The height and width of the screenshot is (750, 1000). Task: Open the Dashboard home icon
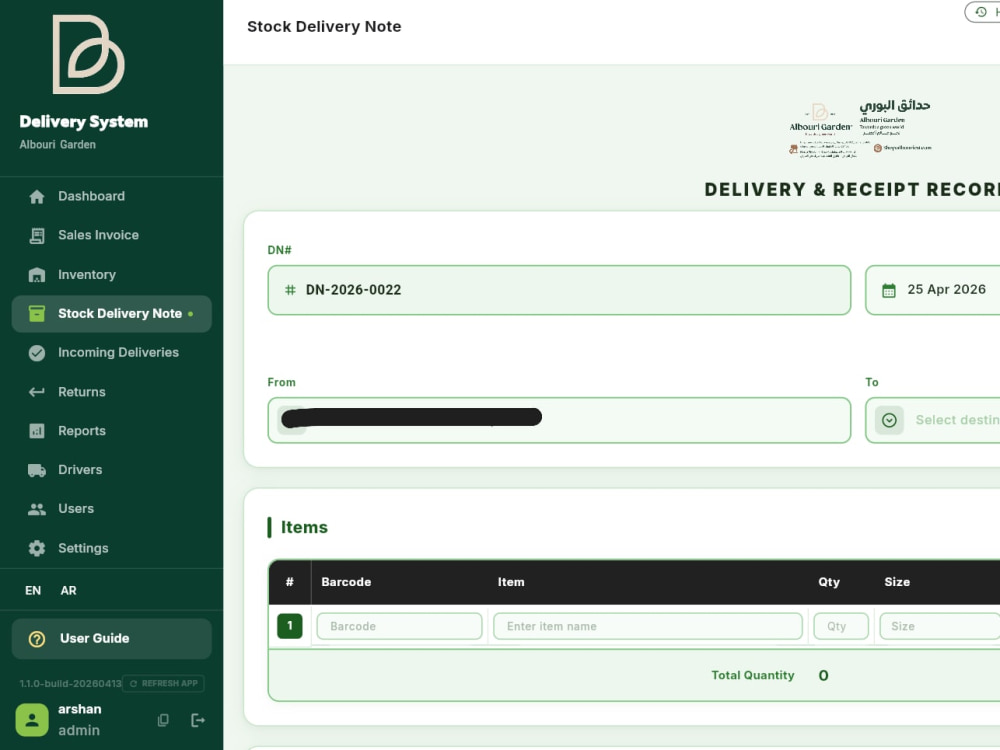(x=37, y=196)
